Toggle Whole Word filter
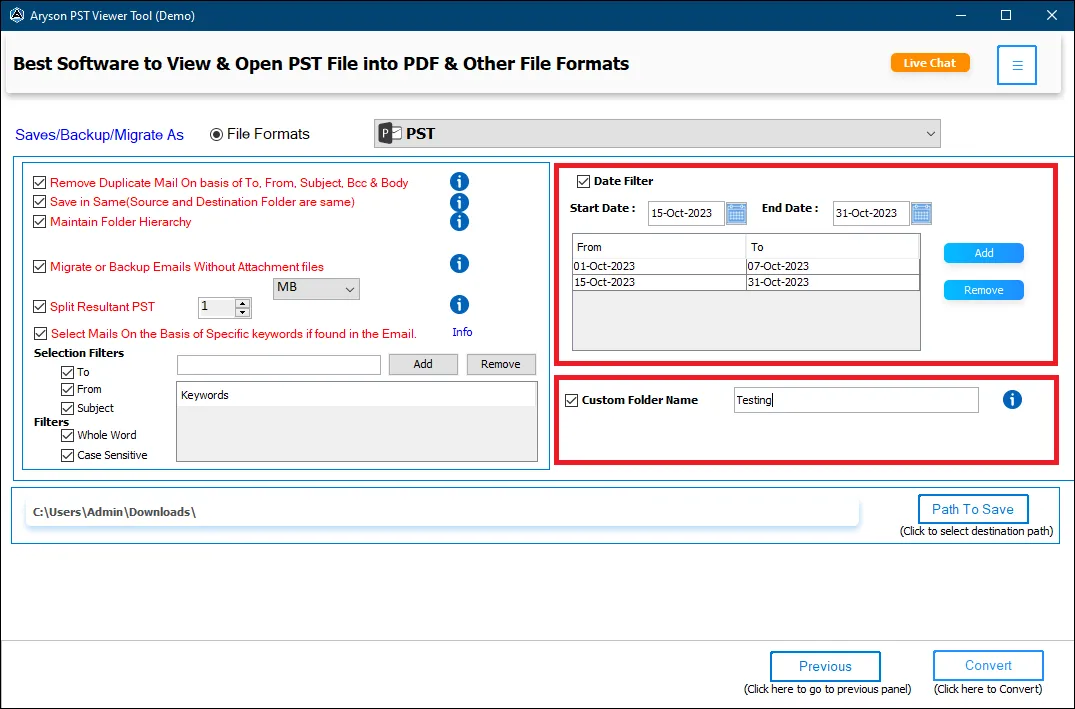1075x709 pixels. pos(67,435)
